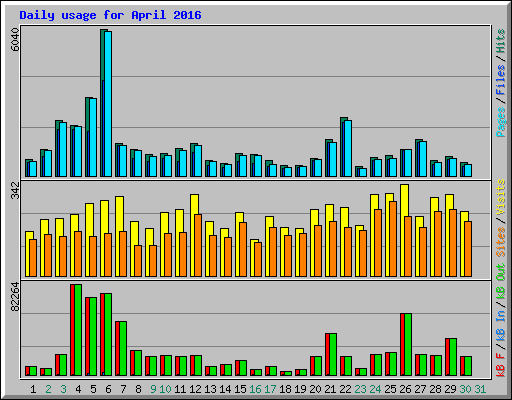Click day 5 on the x-axis
The height and width of the screenshot is (400, 512).
(x=93, y=389)
